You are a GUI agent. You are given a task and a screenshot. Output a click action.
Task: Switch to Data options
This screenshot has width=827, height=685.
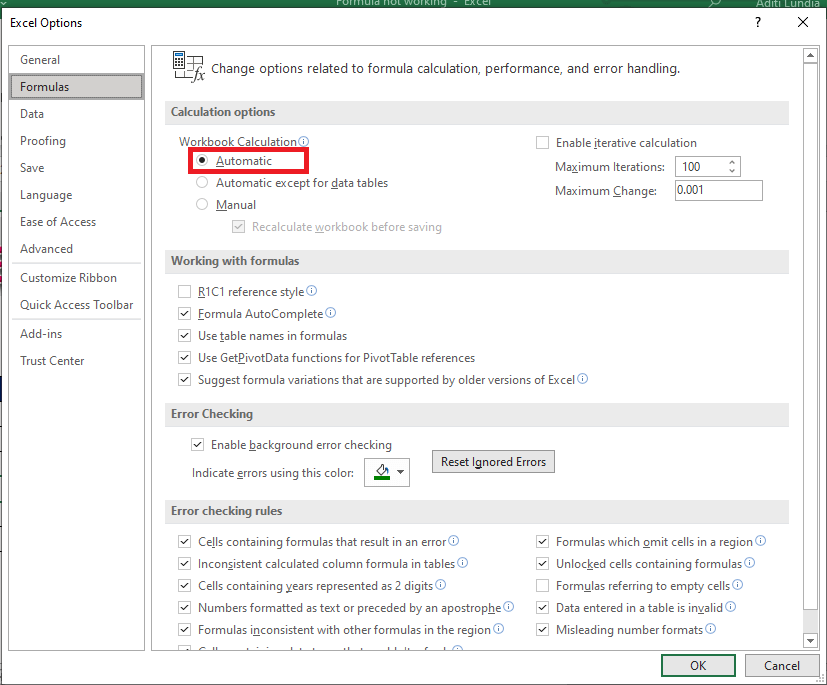tap(76, 113)
